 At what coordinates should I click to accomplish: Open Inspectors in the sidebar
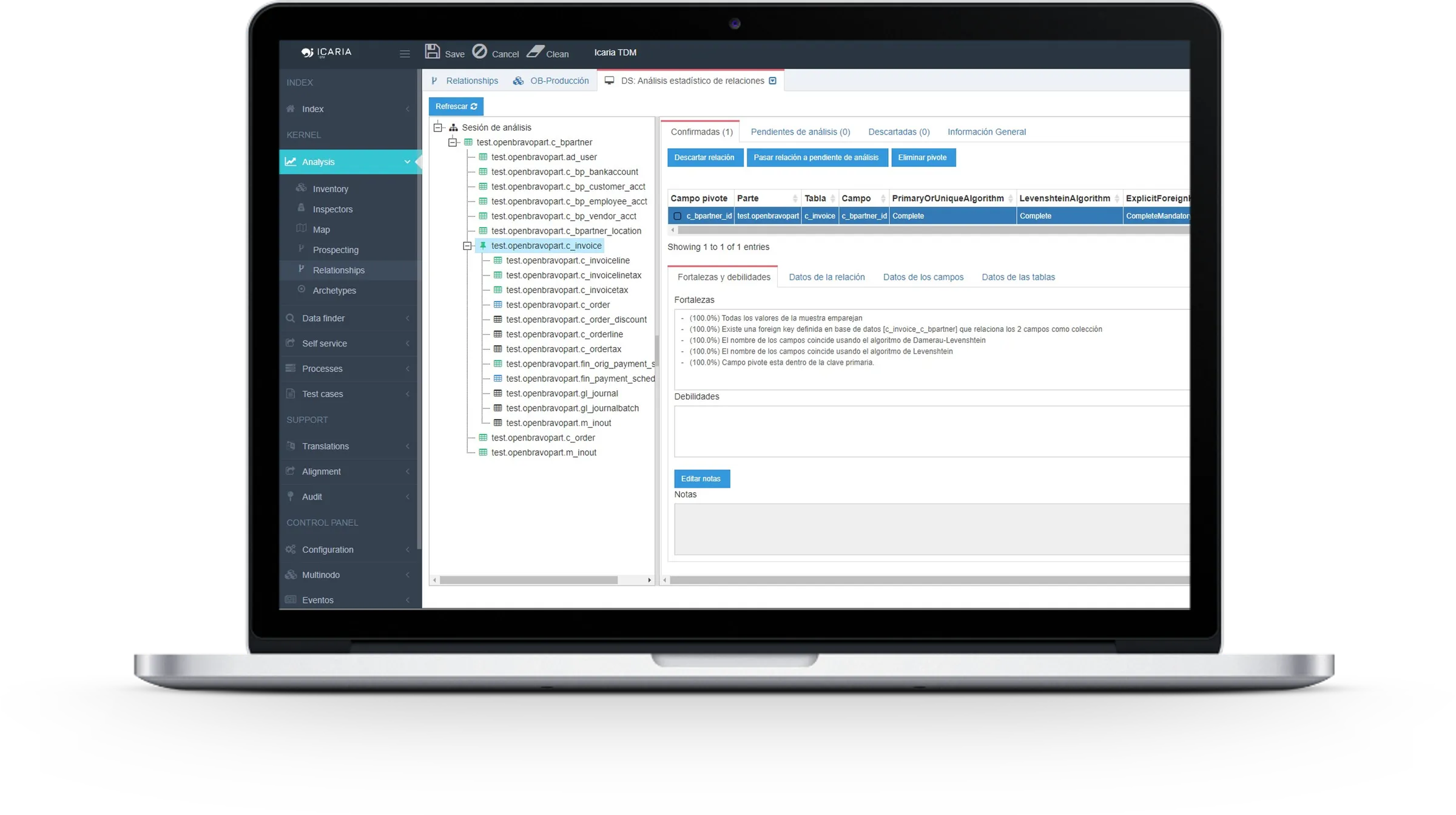point(332,209)
